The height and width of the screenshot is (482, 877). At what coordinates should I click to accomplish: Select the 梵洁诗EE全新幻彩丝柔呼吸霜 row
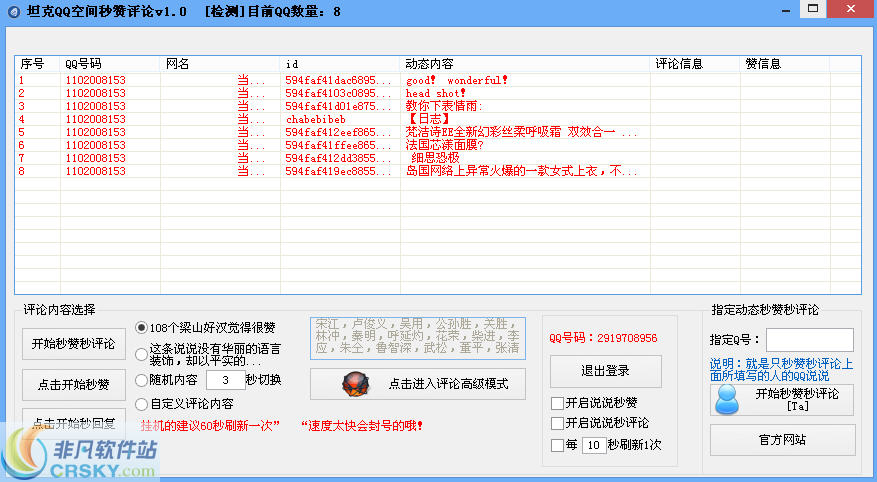click(438, 132)
